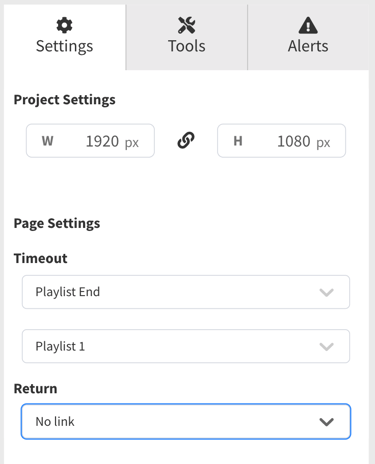Open the Return No link dropdown

coord(186,421)
